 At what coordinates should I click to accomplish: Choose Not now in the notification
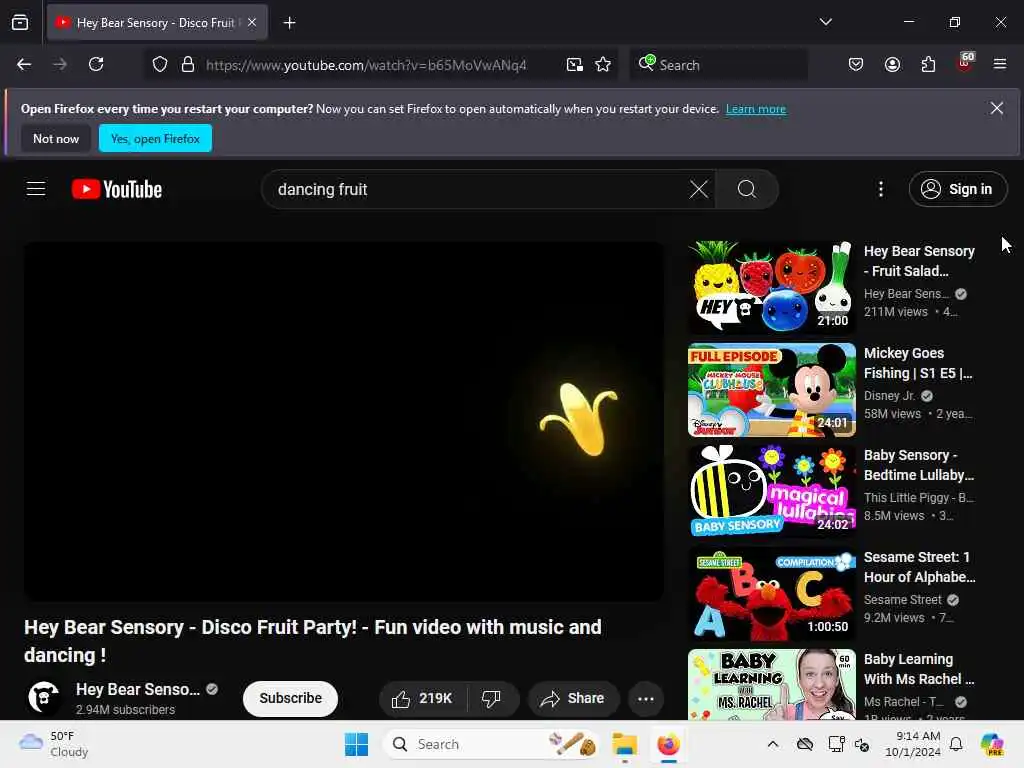[x=56, y=138]
